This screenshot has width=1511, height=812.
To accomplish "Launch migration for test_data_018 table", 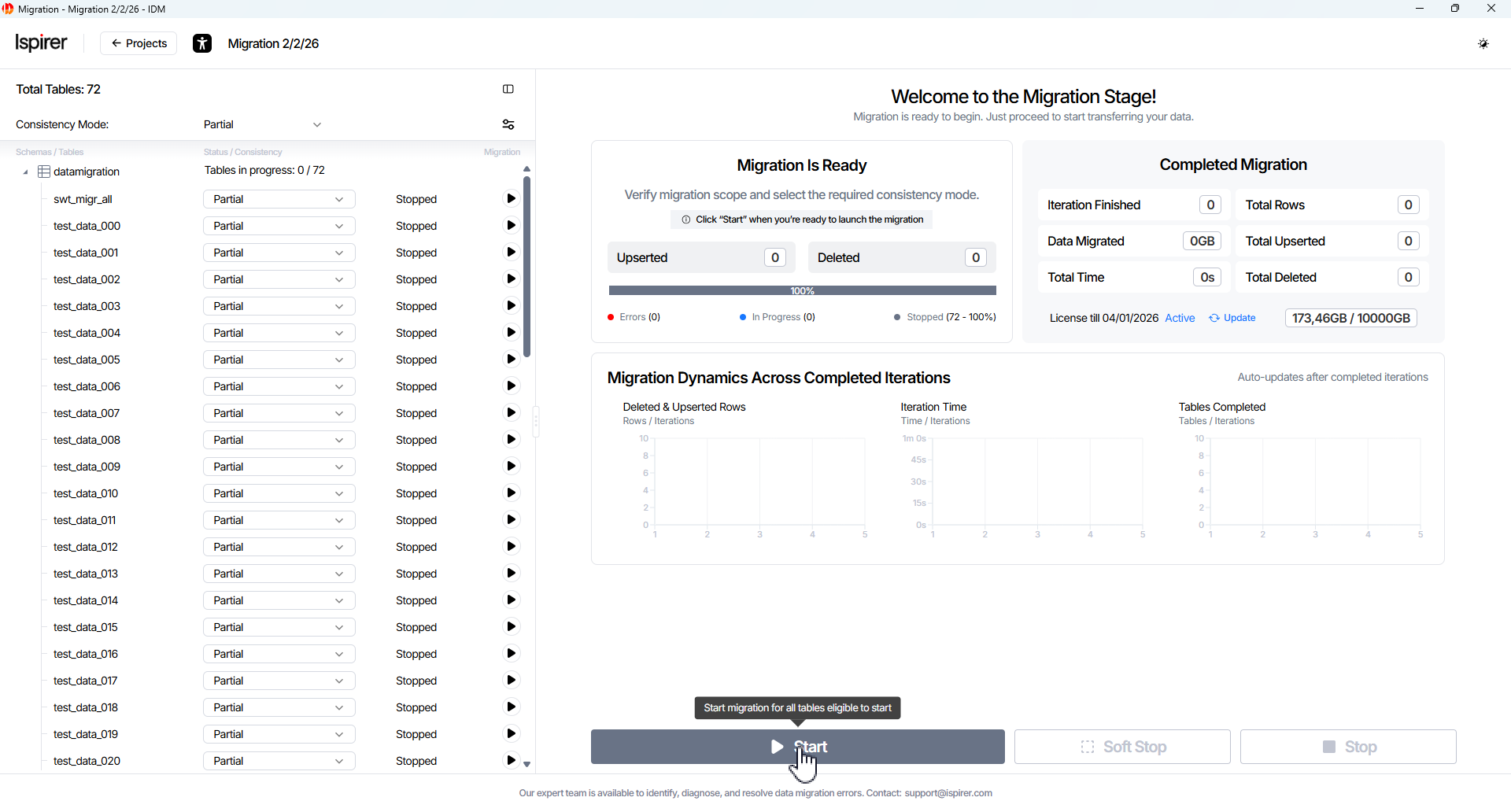I will point(511,707).
